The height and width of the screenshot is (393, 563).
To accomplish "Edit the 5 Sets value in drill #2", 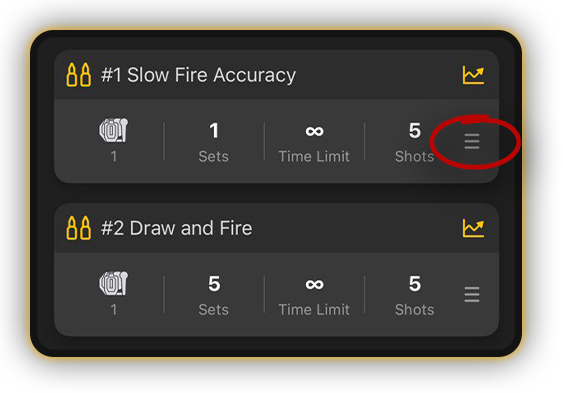I will tap(214, 284).
